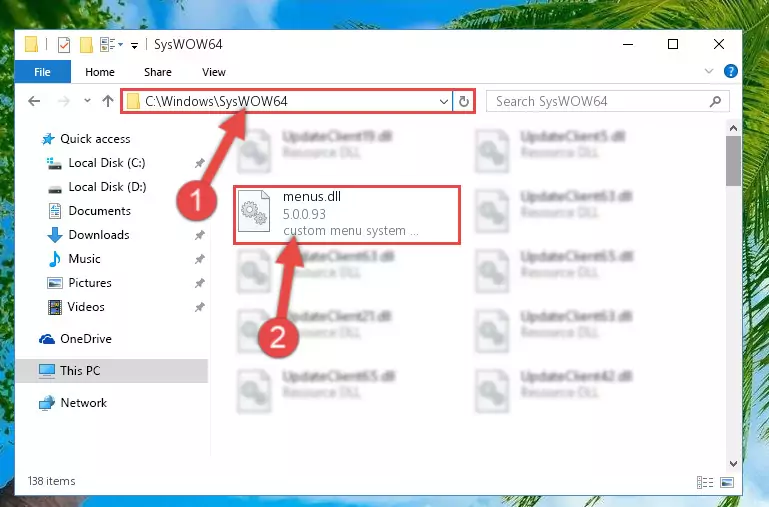Maximize the SysWOW64 window
The image size is (769, 507).
[673, 45]
